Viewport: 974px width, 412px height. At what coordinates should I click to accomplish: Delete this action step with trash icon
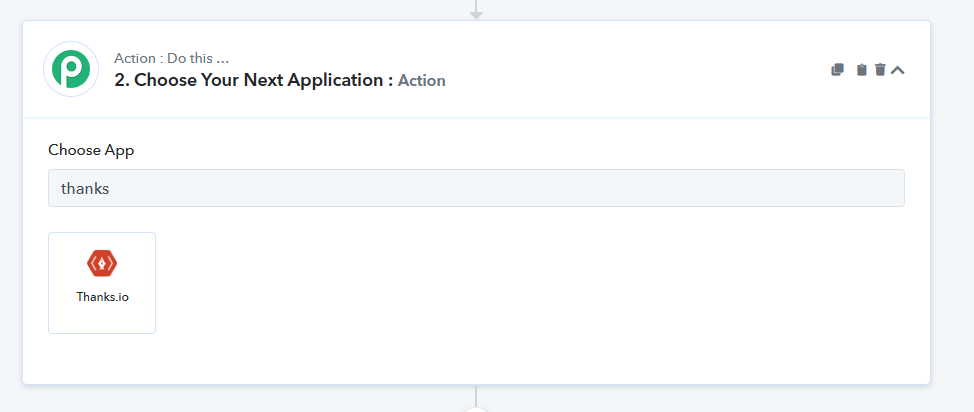(x=880, y=70)
